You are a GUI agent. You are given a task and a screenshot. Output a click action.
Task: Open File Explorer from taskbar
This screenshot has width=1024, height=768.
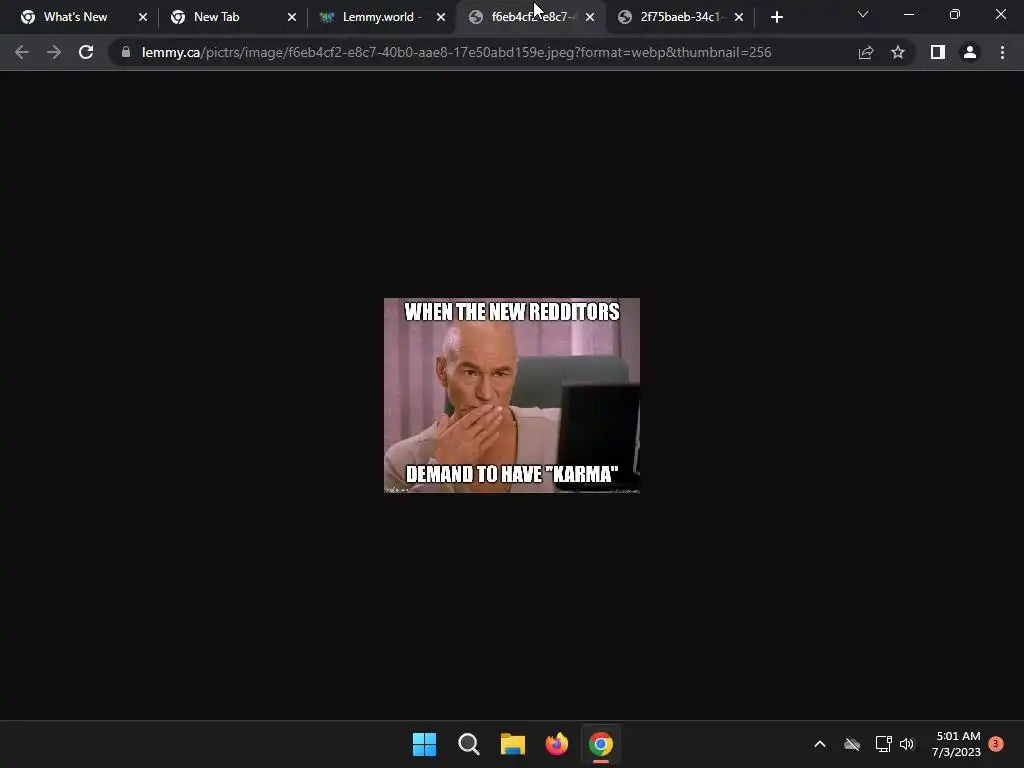[513, 744]
